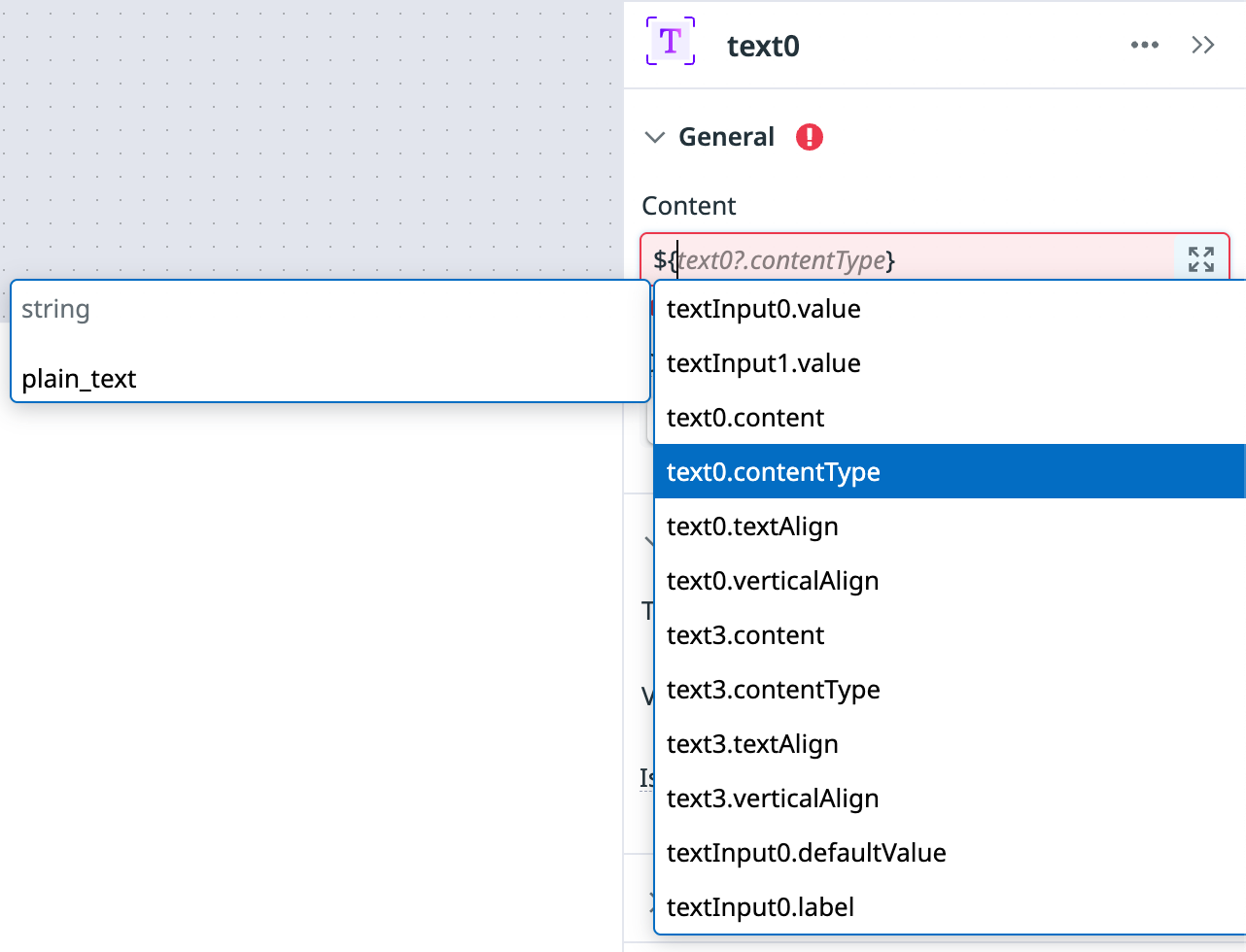Open the more options menu for text0

coord(1145,45)
